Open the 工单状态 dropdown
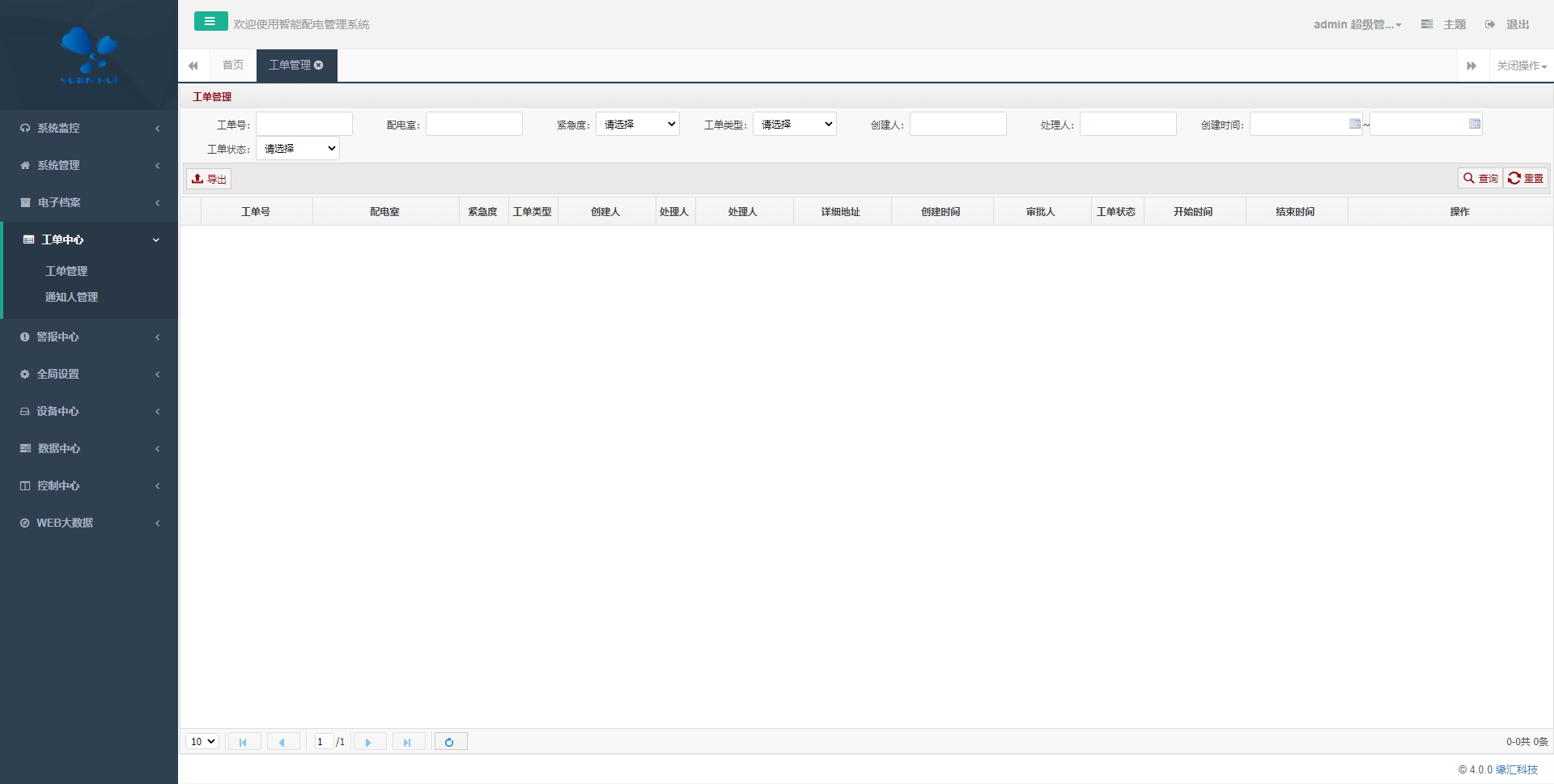1554x784 pixels. [x=298, y=148]
